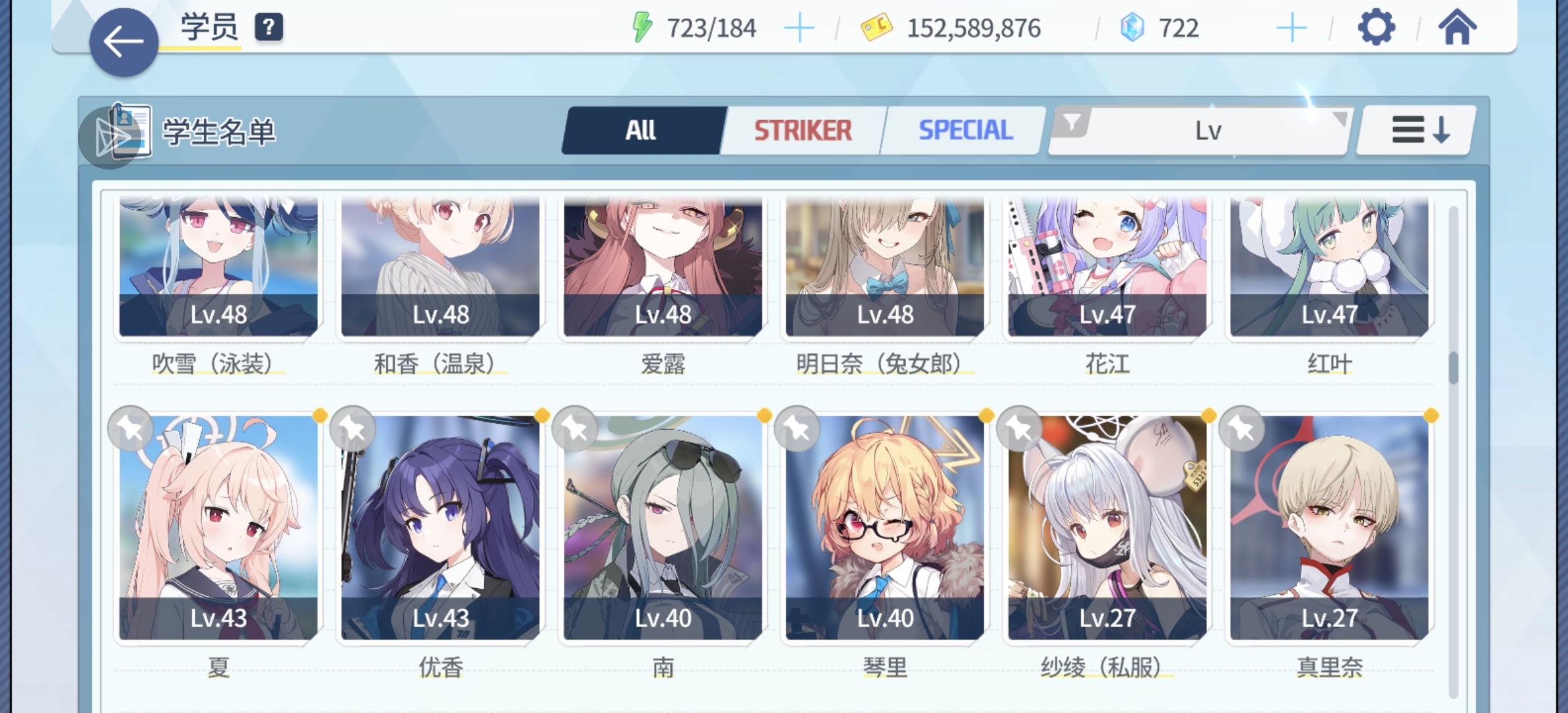This screenshot has width=1568, height=713.
Task: Open the filter funnel options
Action: (1071, 123)
